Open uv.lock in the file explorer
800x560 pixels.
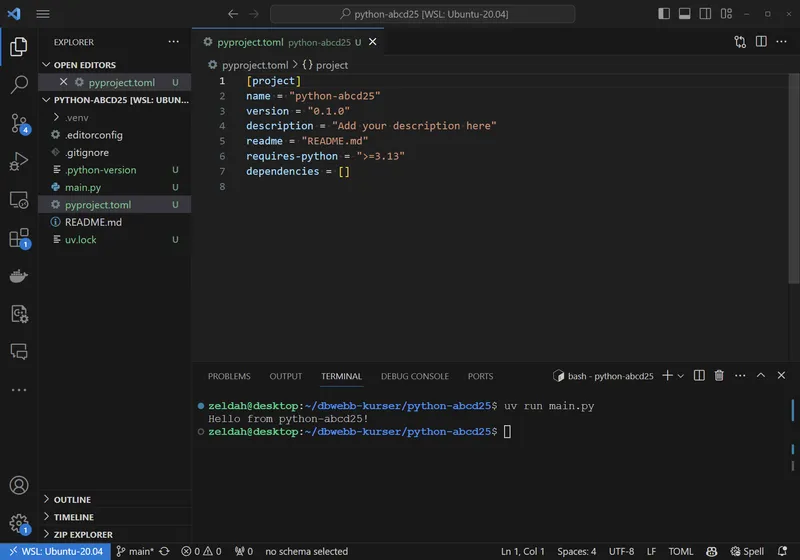[115, 239]
